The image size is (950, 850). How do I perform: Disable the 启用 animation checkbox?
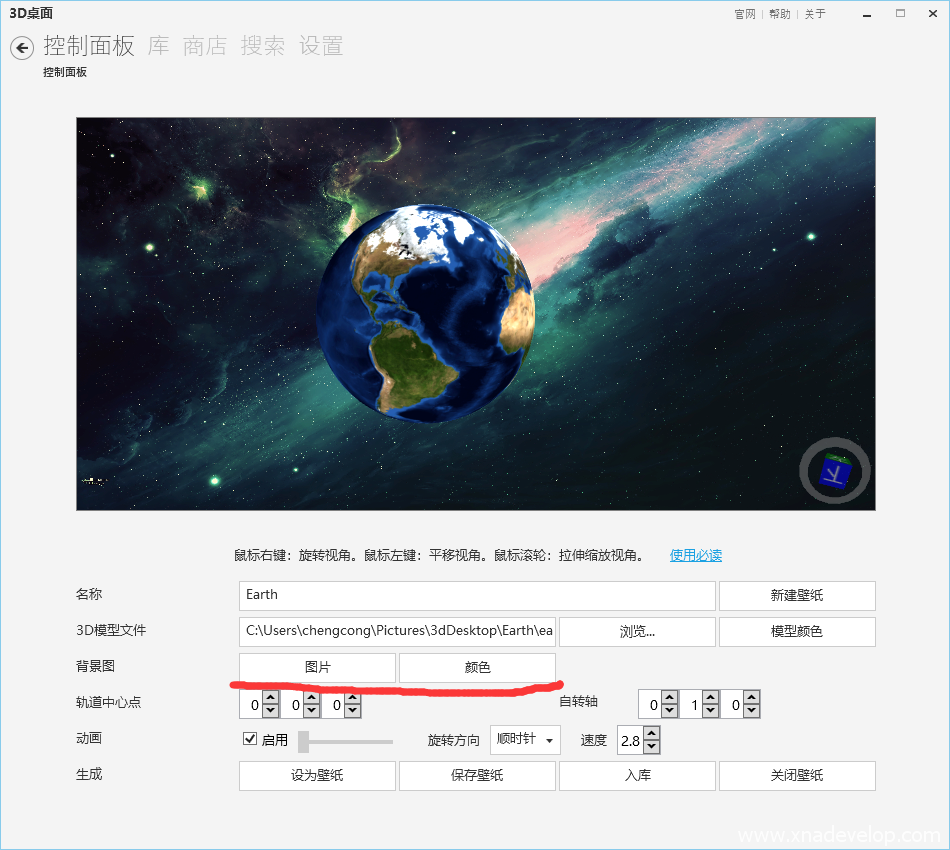(250, 740)
